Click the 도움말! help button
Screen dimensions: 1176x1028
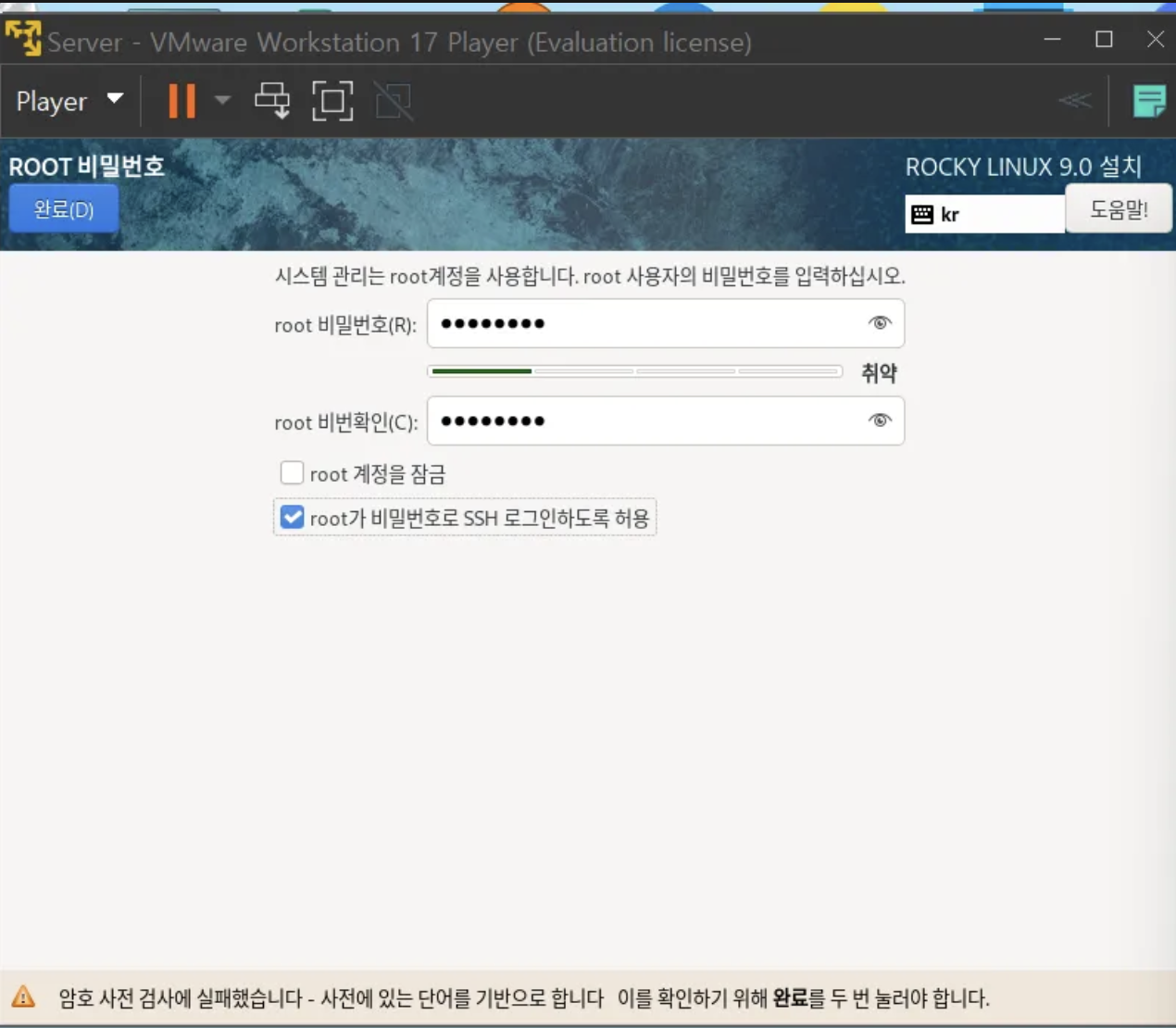point(1119,209)
